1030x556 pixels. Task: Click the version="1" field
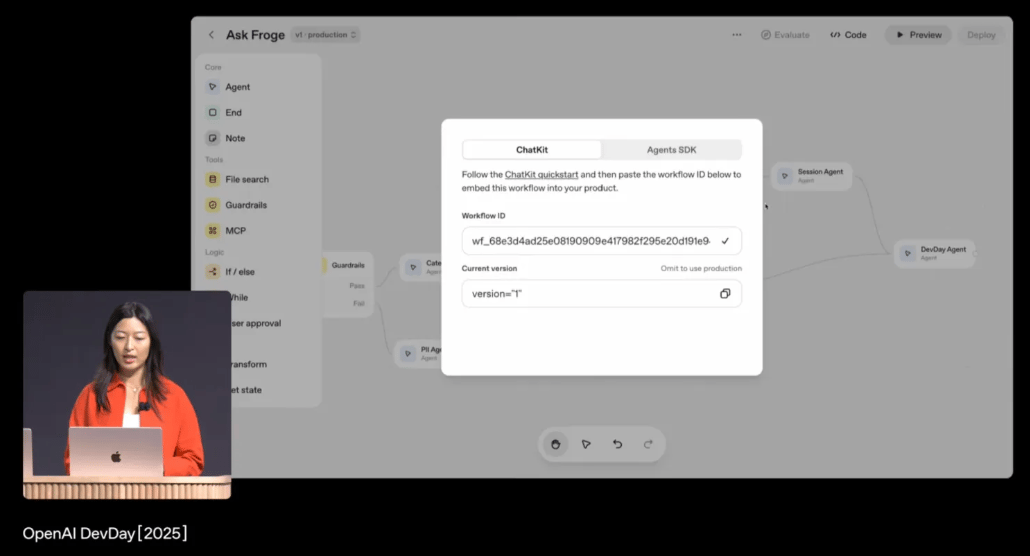tap(601, 294)
